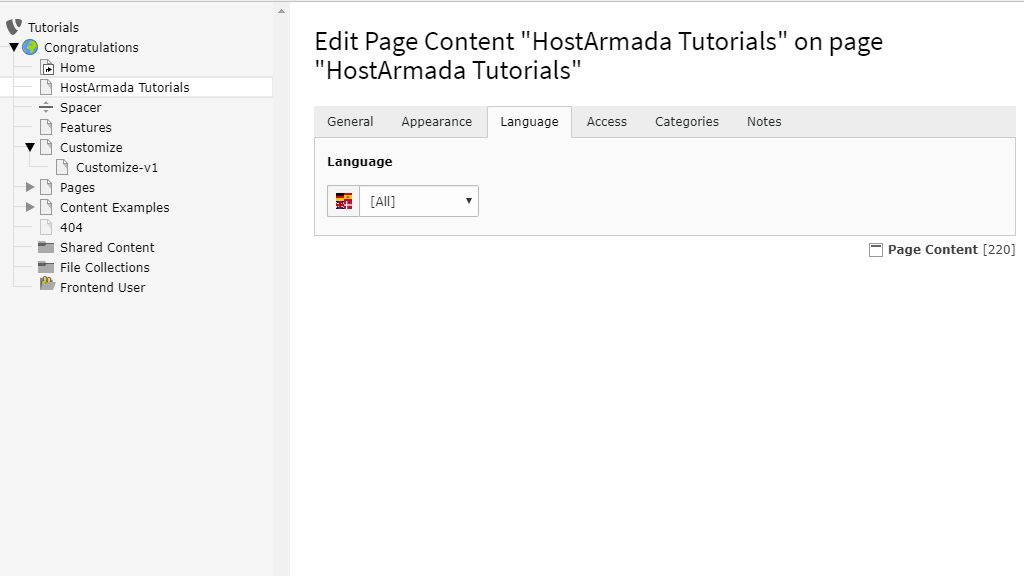Click the folder icon for File Collections
The width and height of the screenshot is (1024, 576).
coord(46,267)
